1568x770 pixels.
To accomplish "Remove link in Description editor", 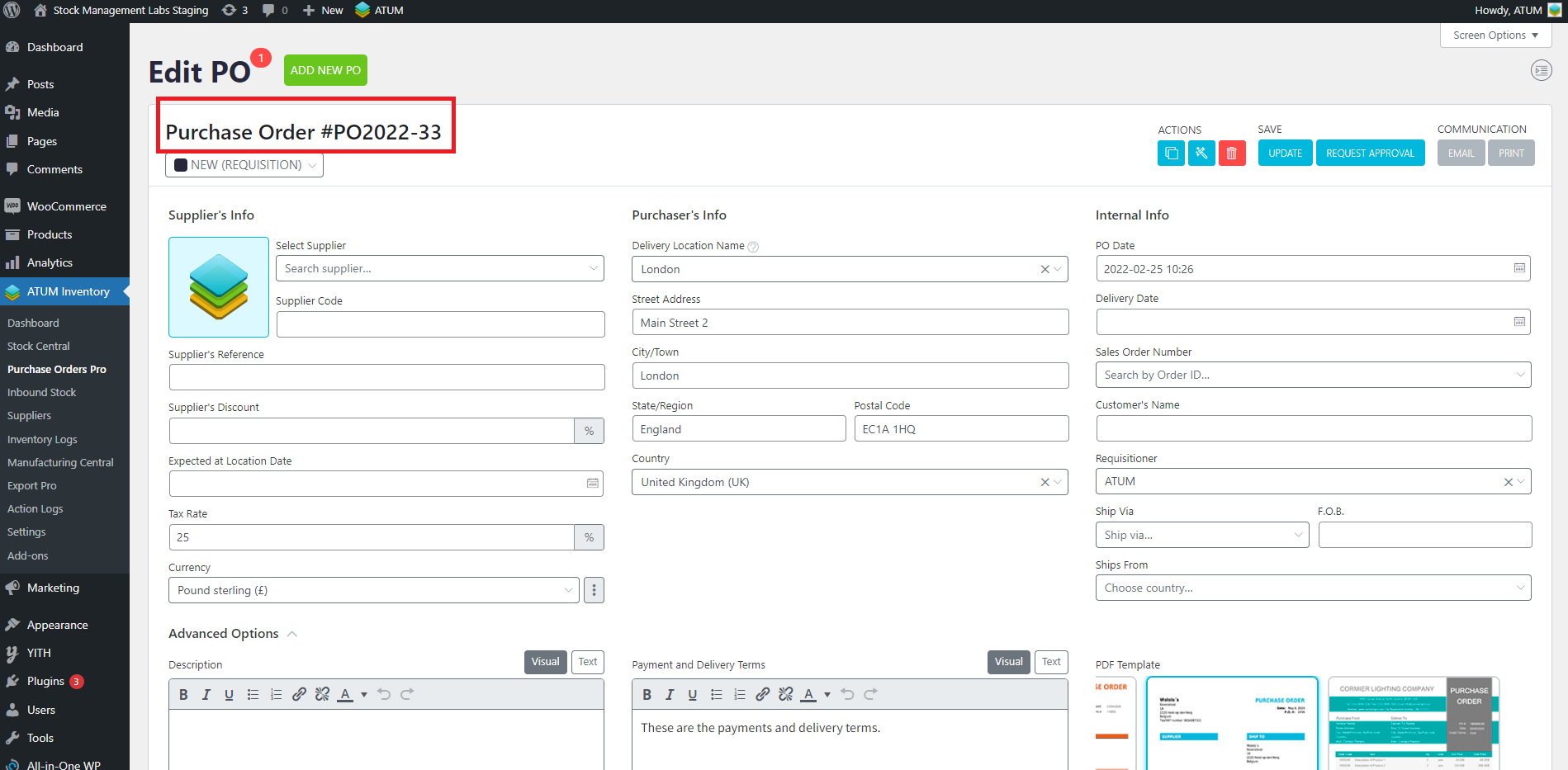I will click(322, 695).
